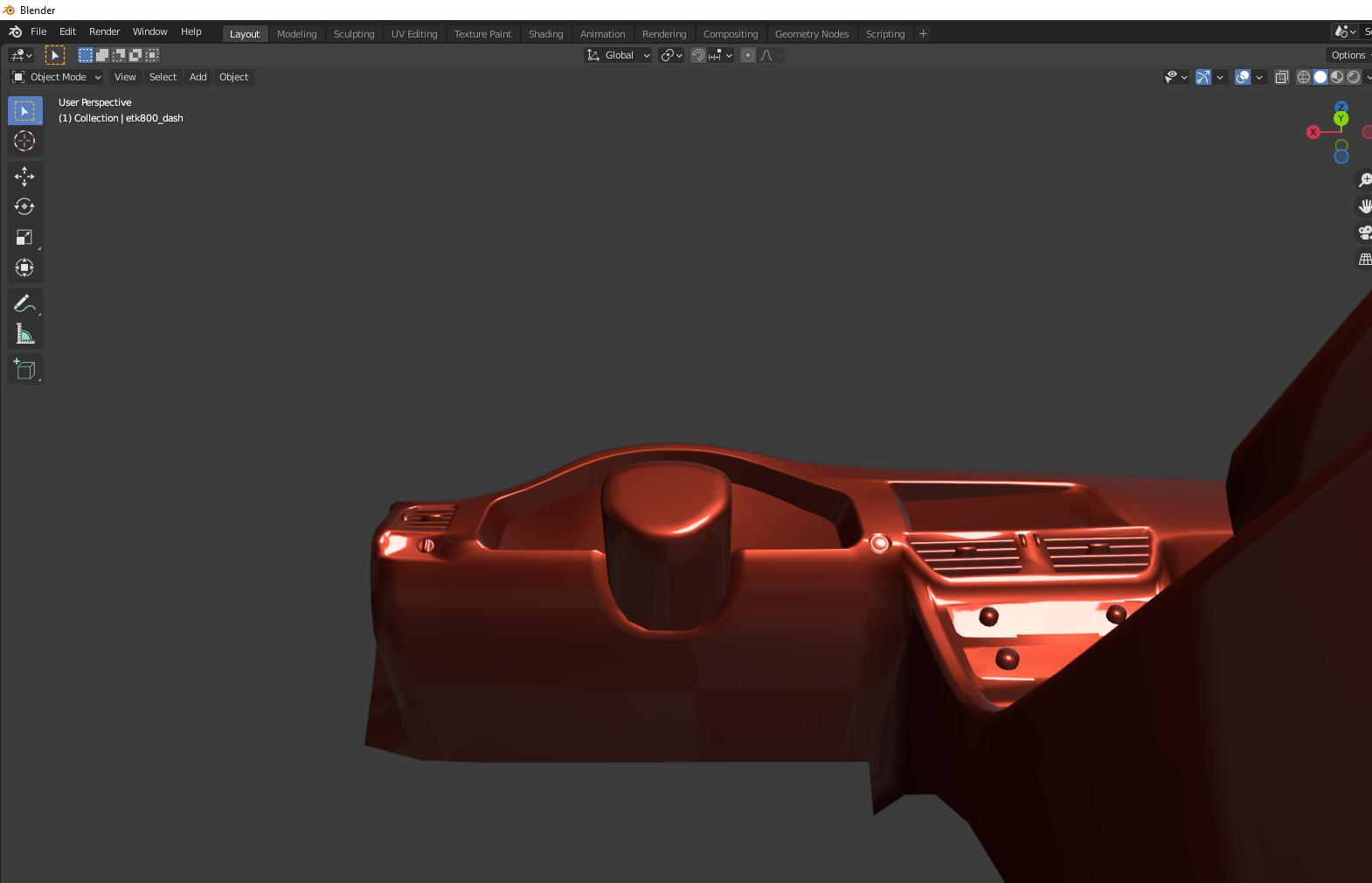The width and height of the screenshot is (1372, 883).
Task: Toggle snapping magnet
Action: (698, 55)
